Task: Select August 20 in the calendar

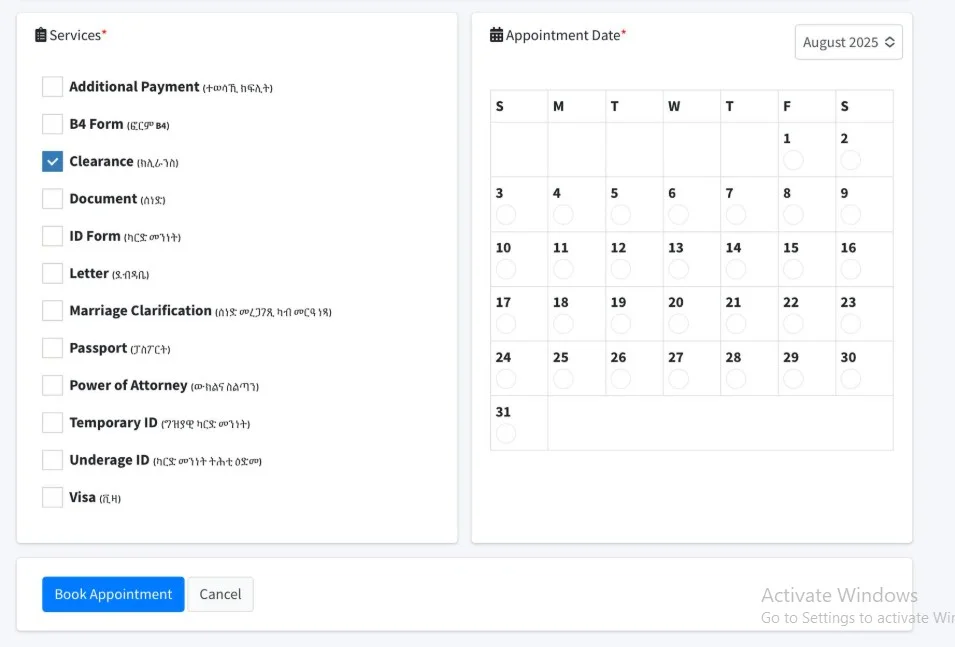Action: [x=678, y=323]
